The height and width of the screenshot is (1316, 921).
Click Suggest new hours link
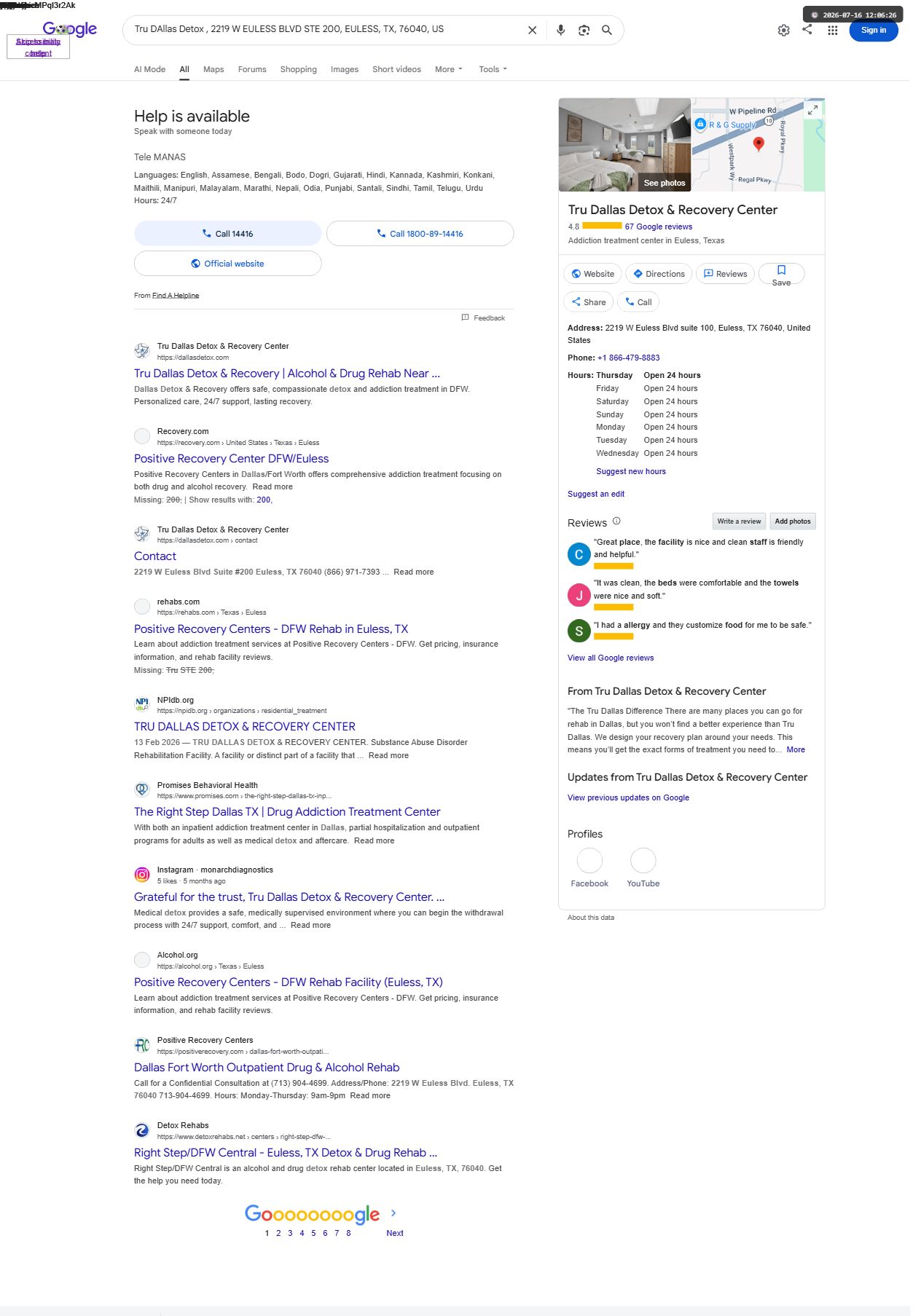coord(631,472)
